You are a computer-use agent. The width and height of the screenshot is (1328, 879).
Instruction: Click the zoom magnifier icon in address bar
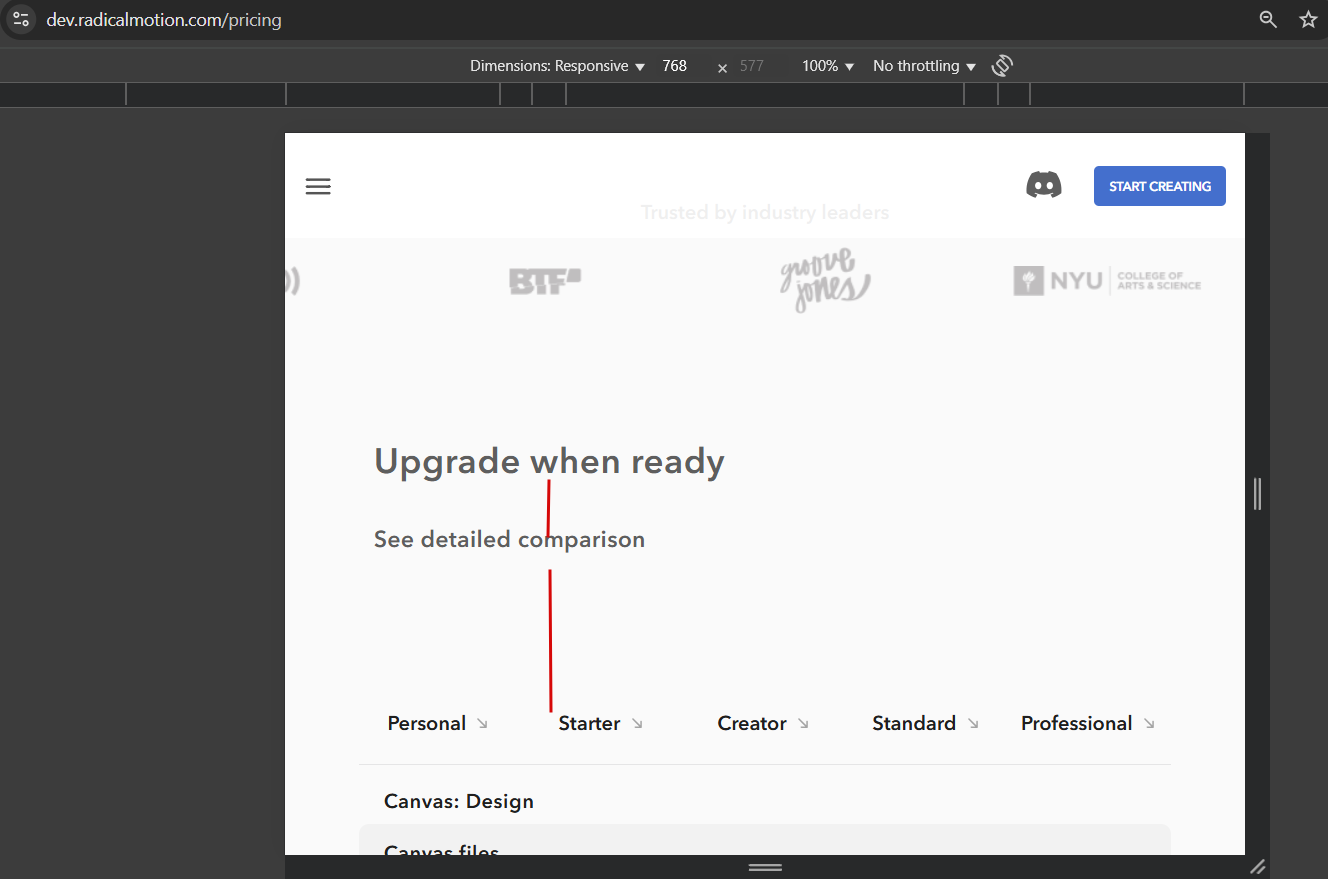(1268, 19)
